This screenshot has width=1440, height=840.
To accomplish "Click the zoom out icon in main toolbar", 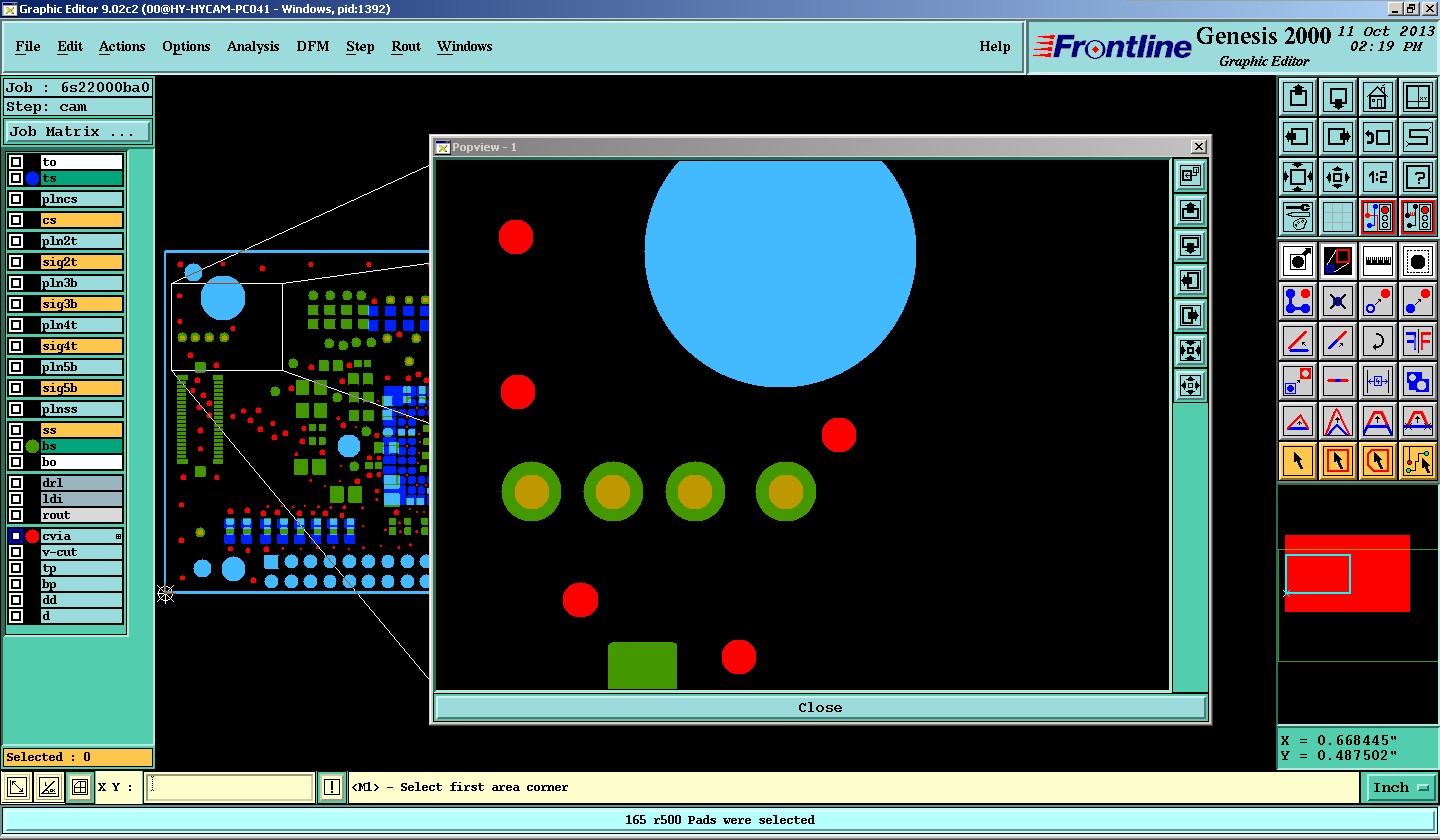I will pyautogui.click(x=1338, y=177).
